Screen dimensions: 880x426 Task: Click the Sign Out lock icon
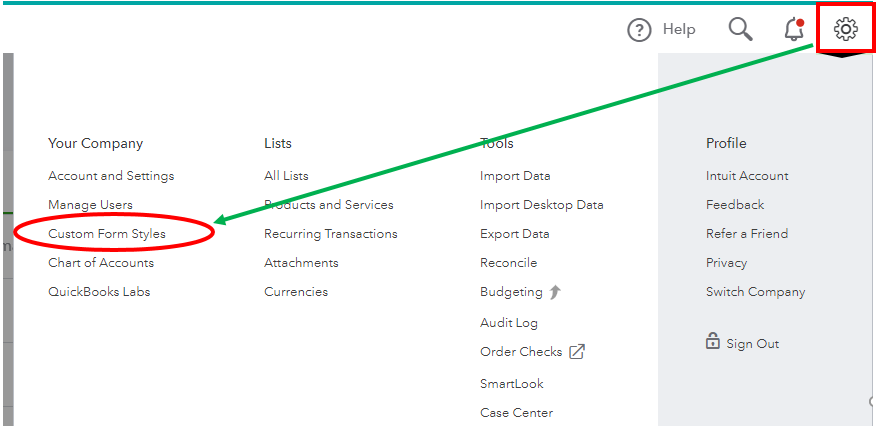coord(712,341)
